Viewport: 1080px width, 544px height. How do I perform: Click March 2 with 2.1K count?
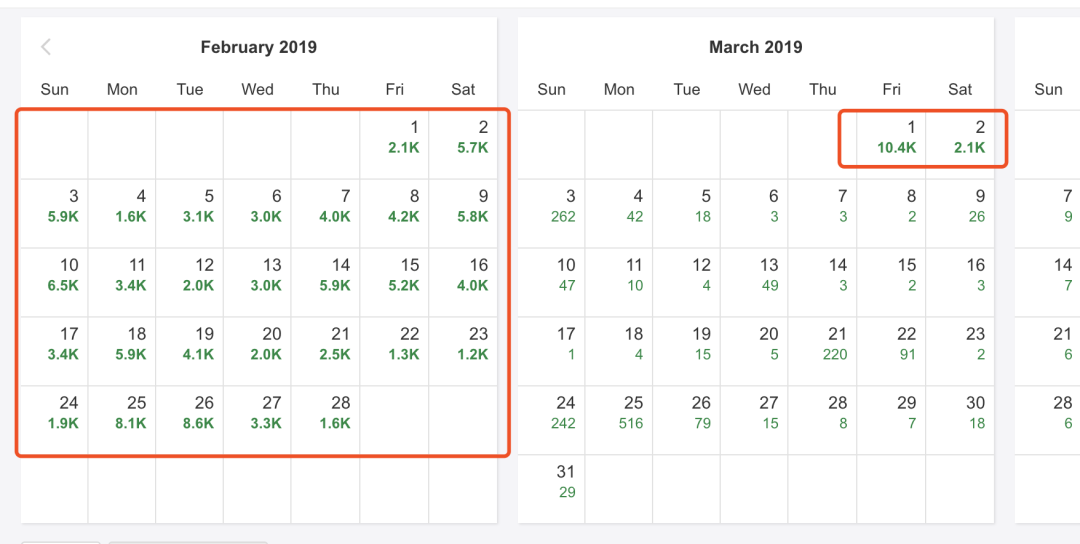[x=960, y=137]
